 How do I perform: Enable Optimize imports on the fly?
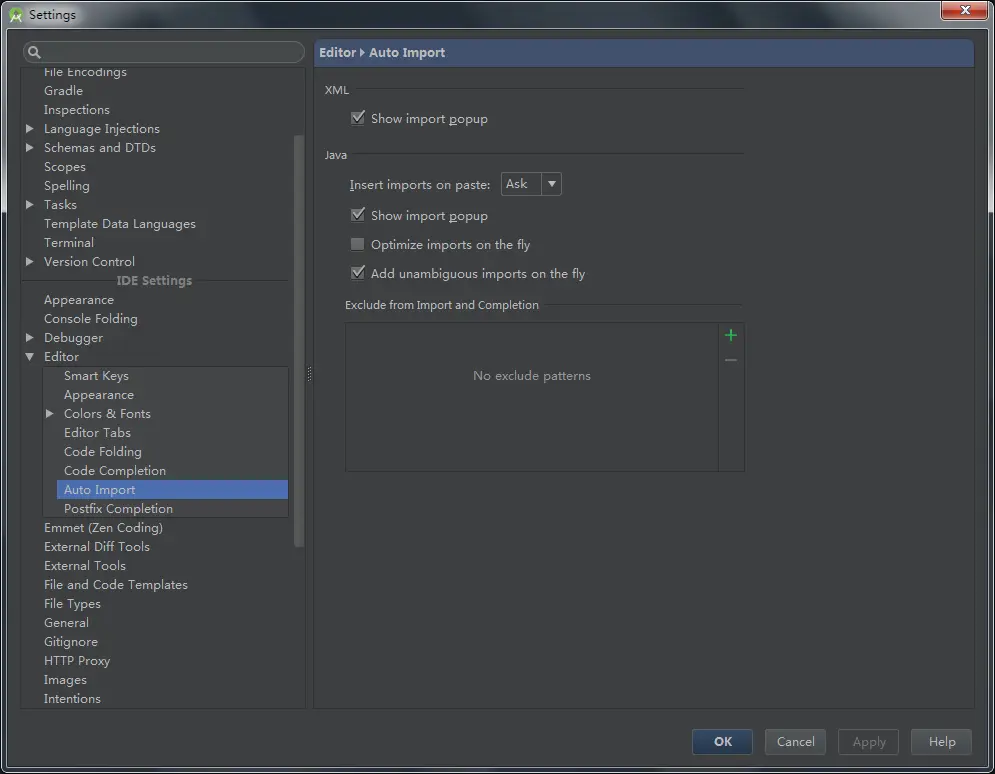tap(358, 244)
